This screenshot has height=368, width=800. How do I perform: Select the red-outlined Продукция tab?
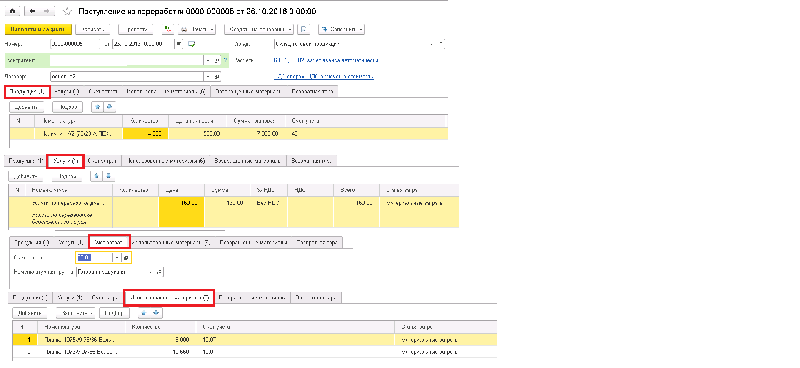tap(28, 92)
